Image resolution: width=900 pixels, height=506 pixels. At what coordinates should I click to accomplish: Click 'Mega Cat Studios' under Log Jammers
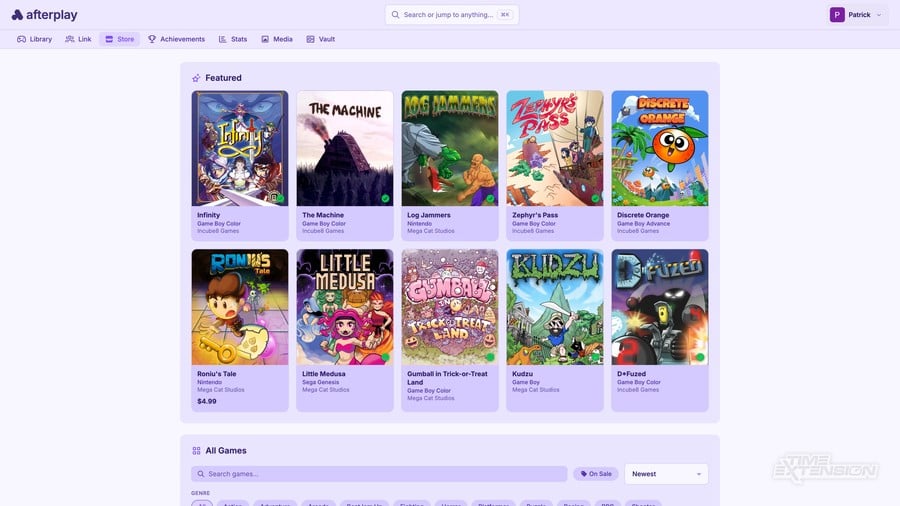pos(430,231)
